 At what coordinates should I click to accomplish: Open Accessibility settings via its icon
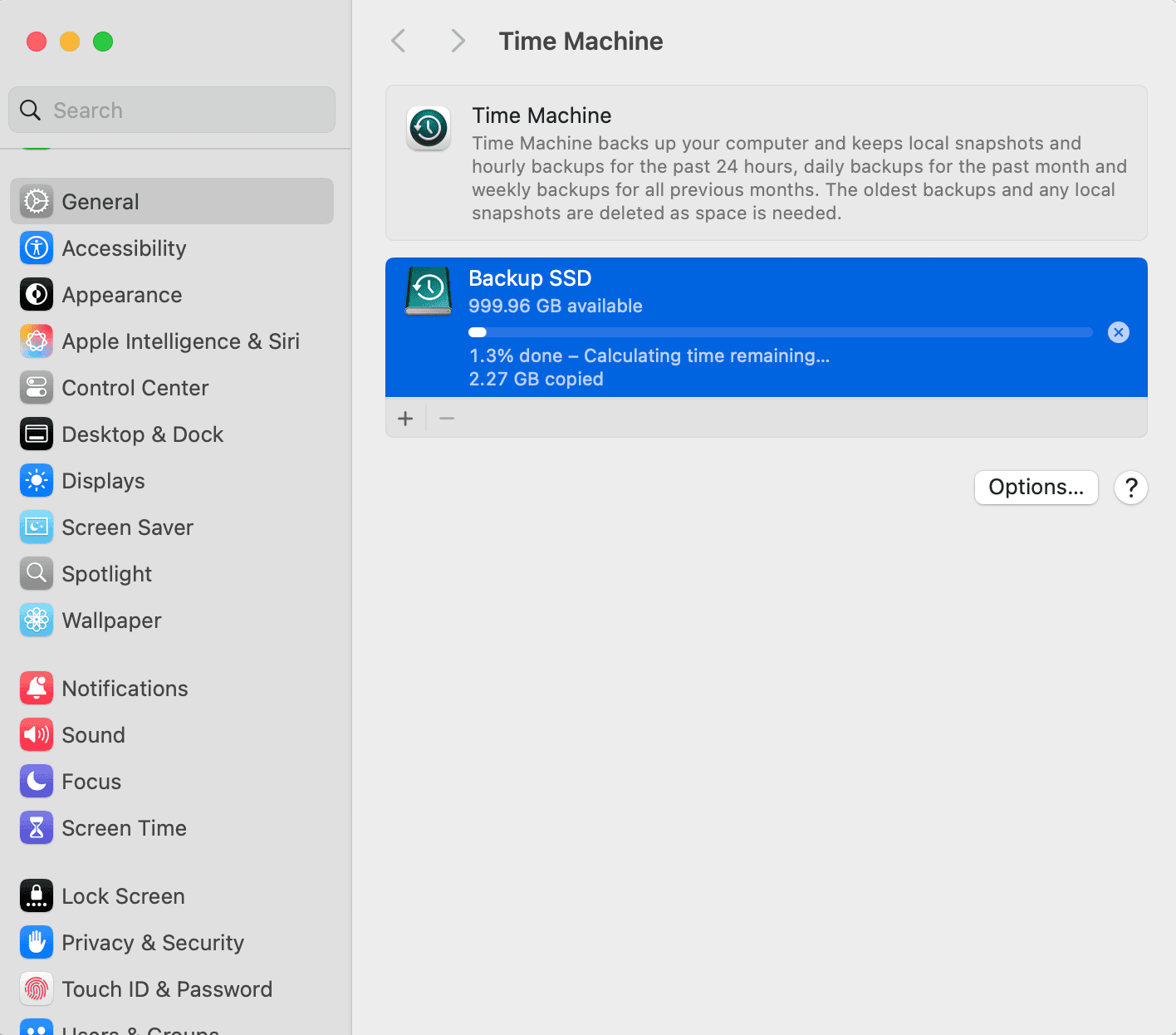pyautogui.click(x=37, y=248)
